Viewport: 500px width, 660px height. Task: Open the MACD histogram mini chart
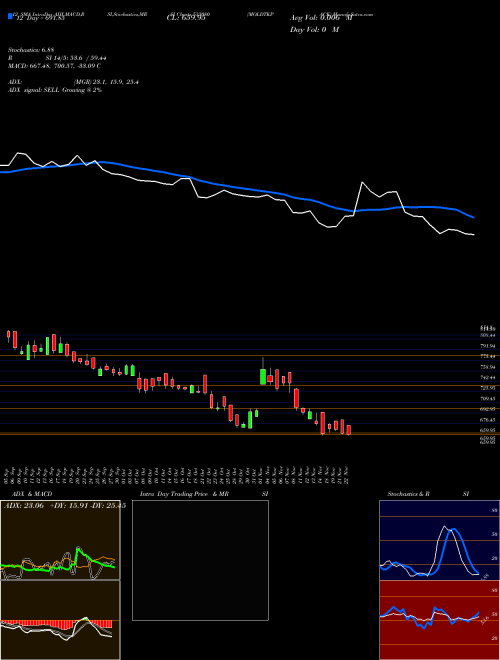coord(60,620)
